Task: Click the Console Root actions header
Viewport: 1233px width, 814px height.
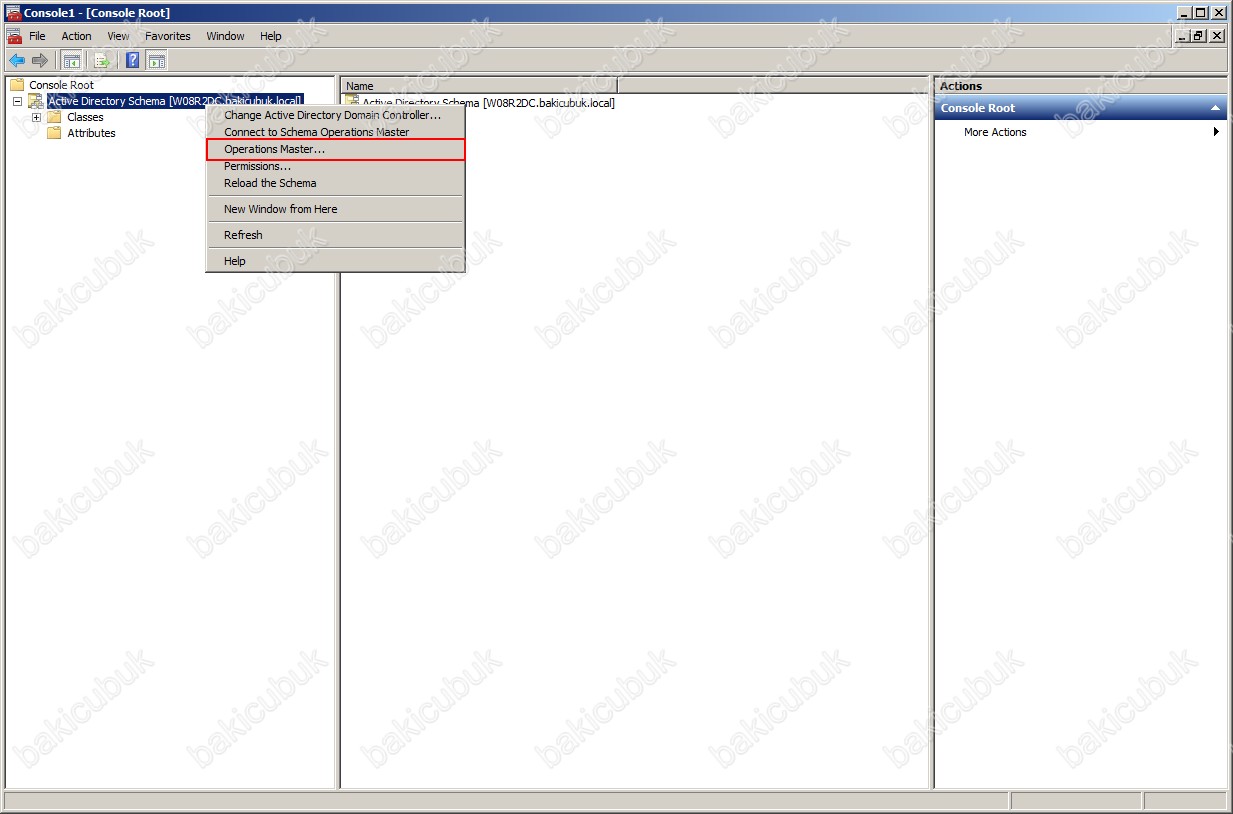Action: (1080, 108)
